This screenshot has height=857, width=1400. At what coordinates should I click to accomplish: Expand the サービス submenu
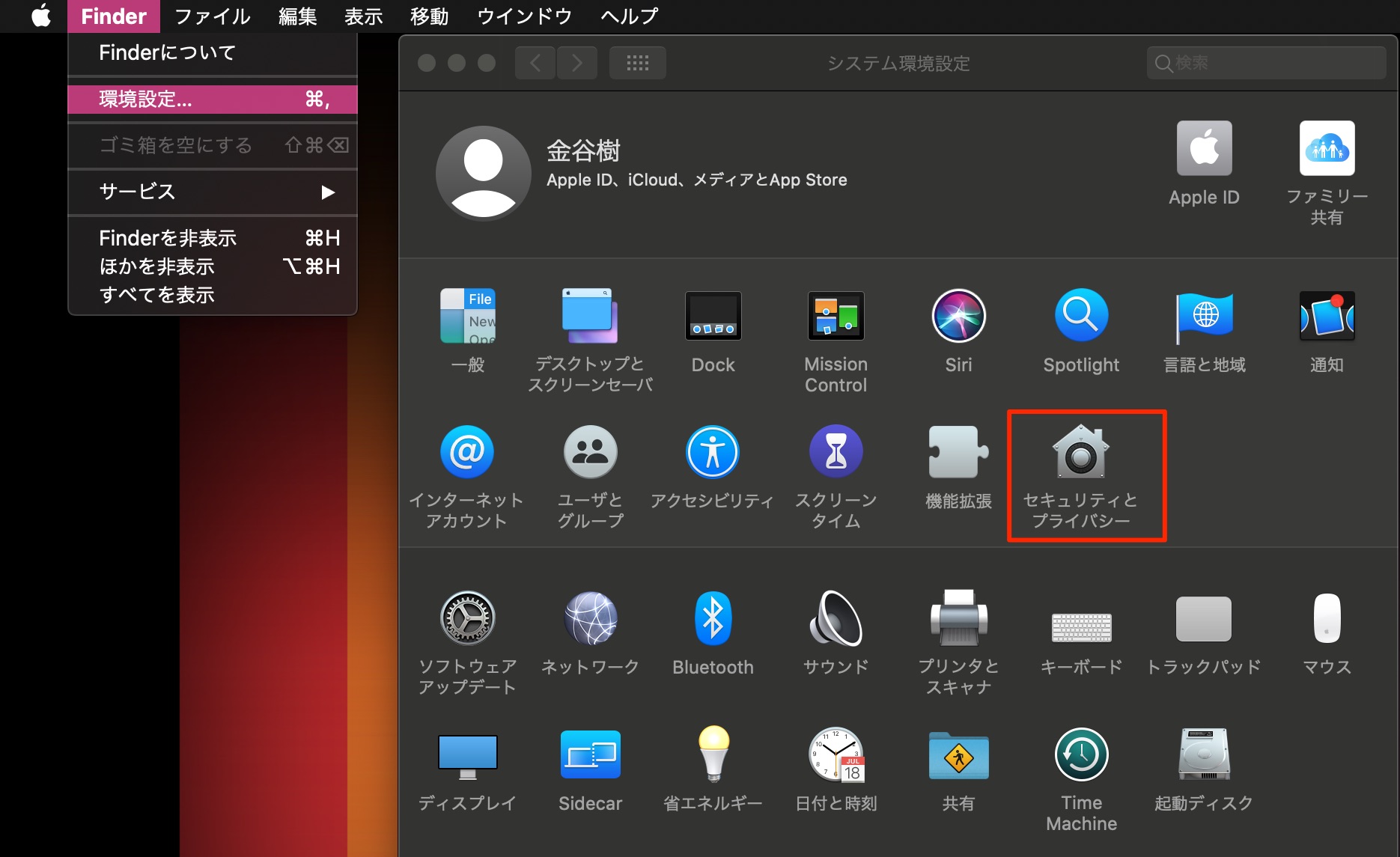point(213,192)
